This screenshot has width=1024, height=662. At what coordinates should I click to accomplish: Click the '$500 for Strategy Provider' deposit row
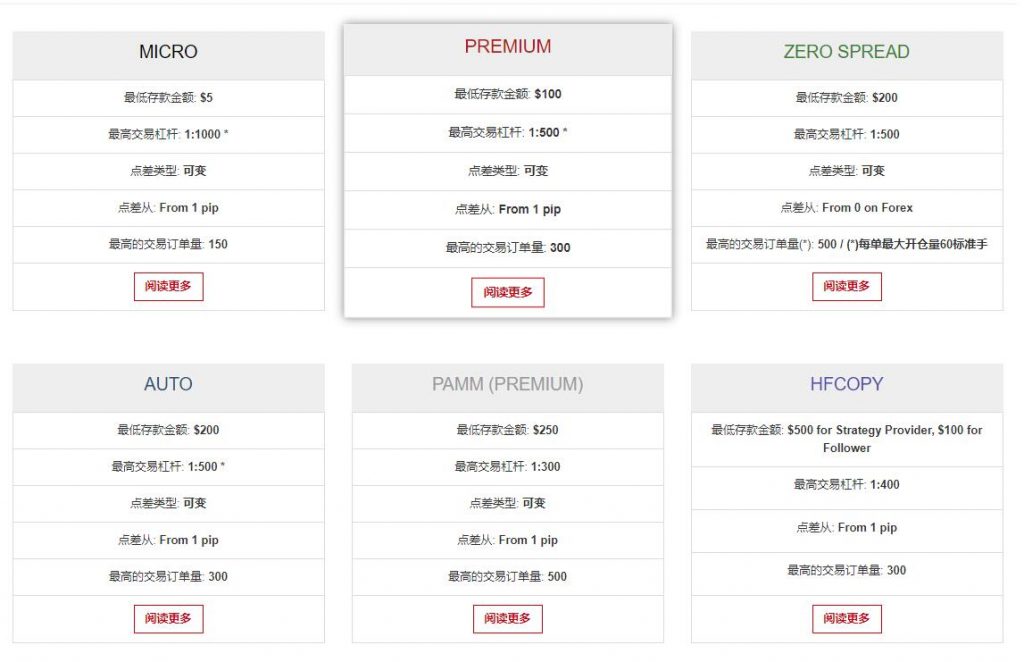846,438
